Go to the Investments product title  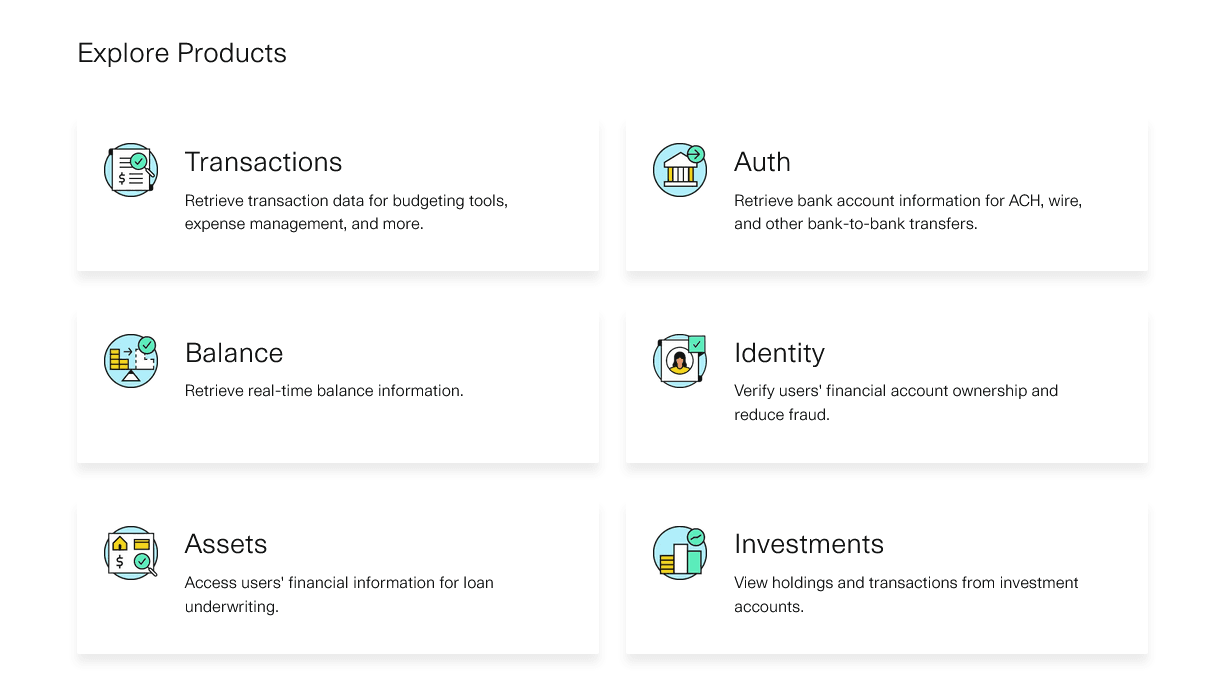click(809, 544)
